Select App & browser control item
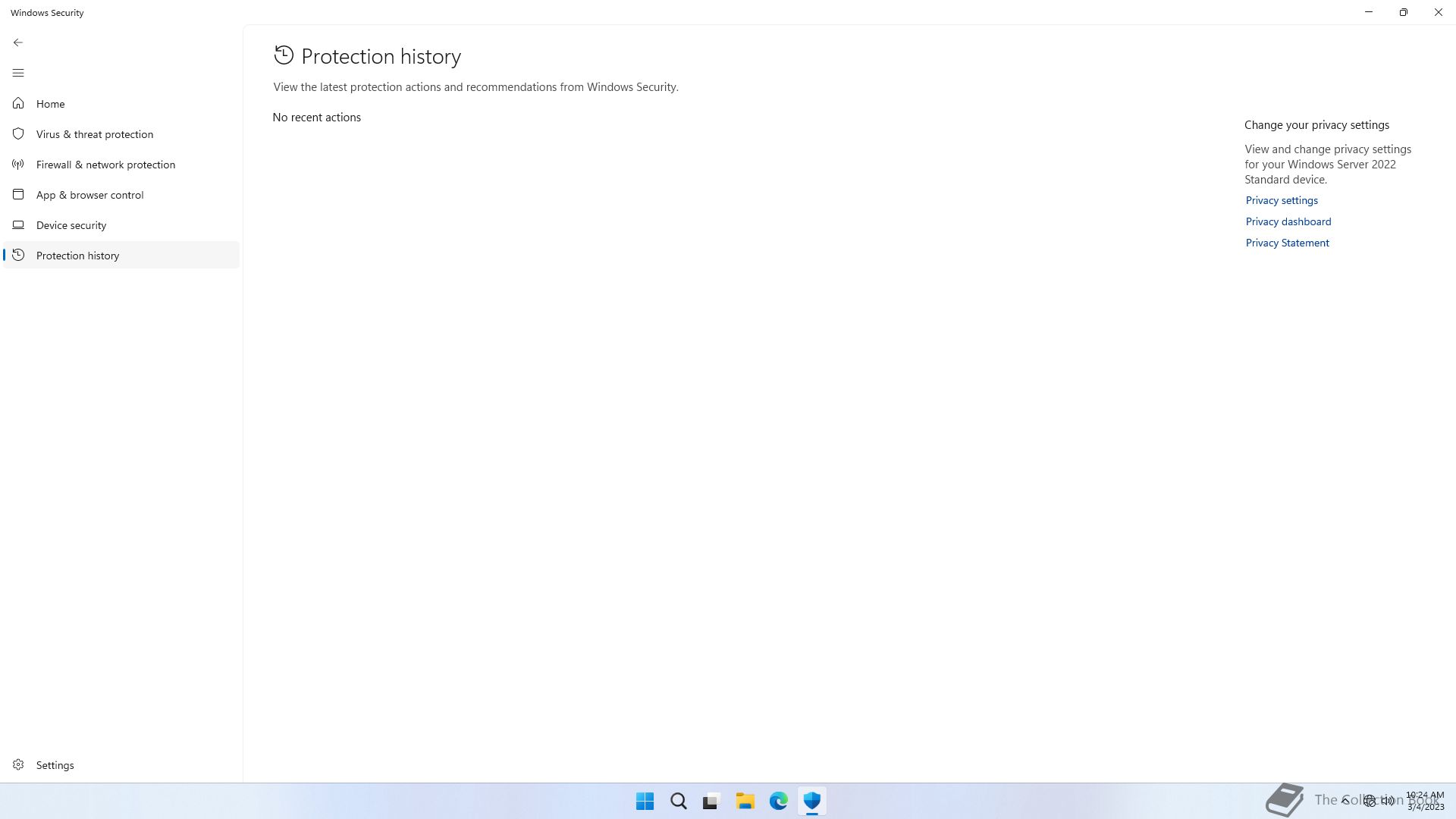1456x819 pixels. pyautogui.click(x=89, y=195)
